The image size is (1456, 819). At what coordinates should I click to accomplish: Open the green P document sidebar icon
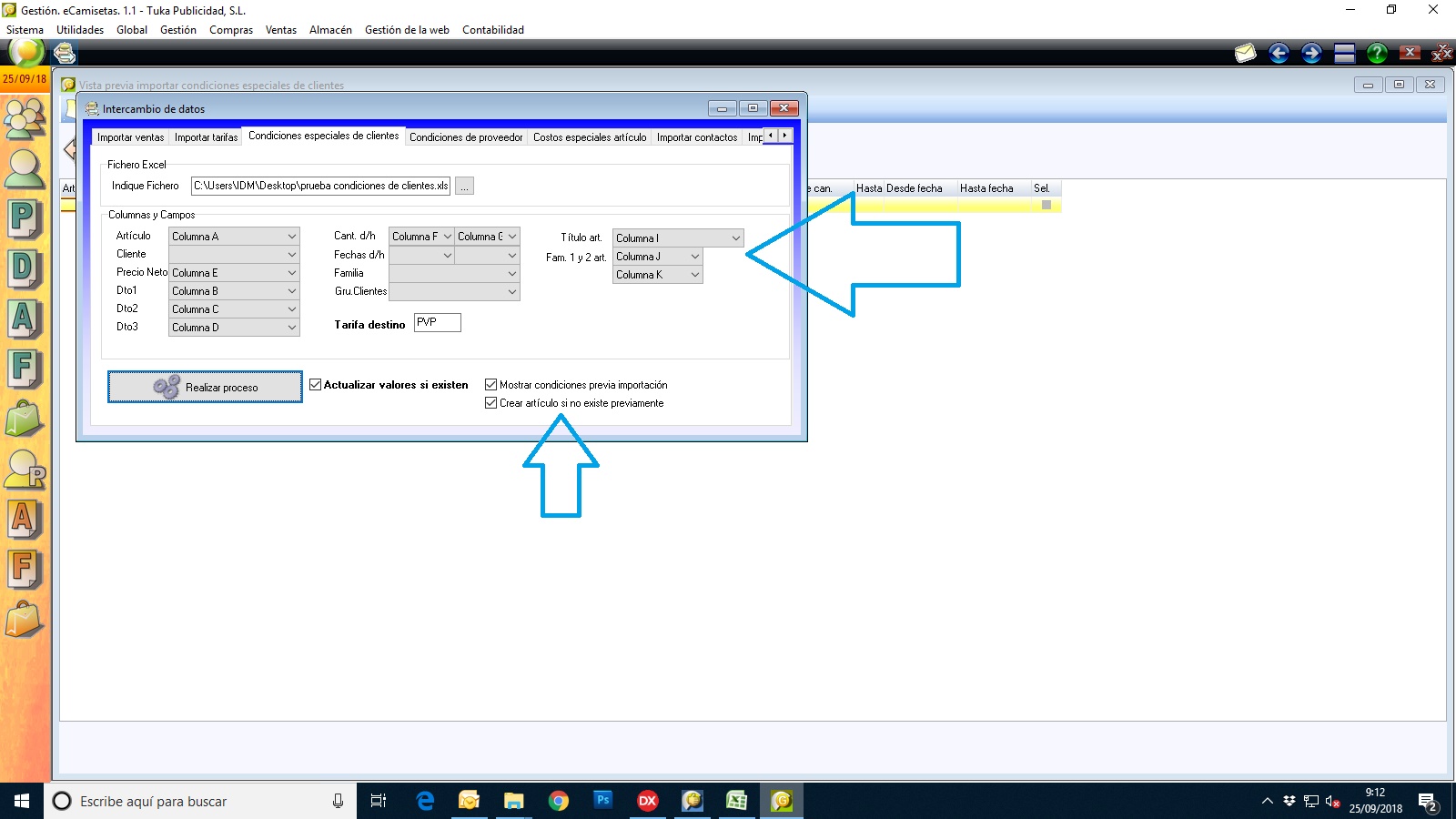25,219
